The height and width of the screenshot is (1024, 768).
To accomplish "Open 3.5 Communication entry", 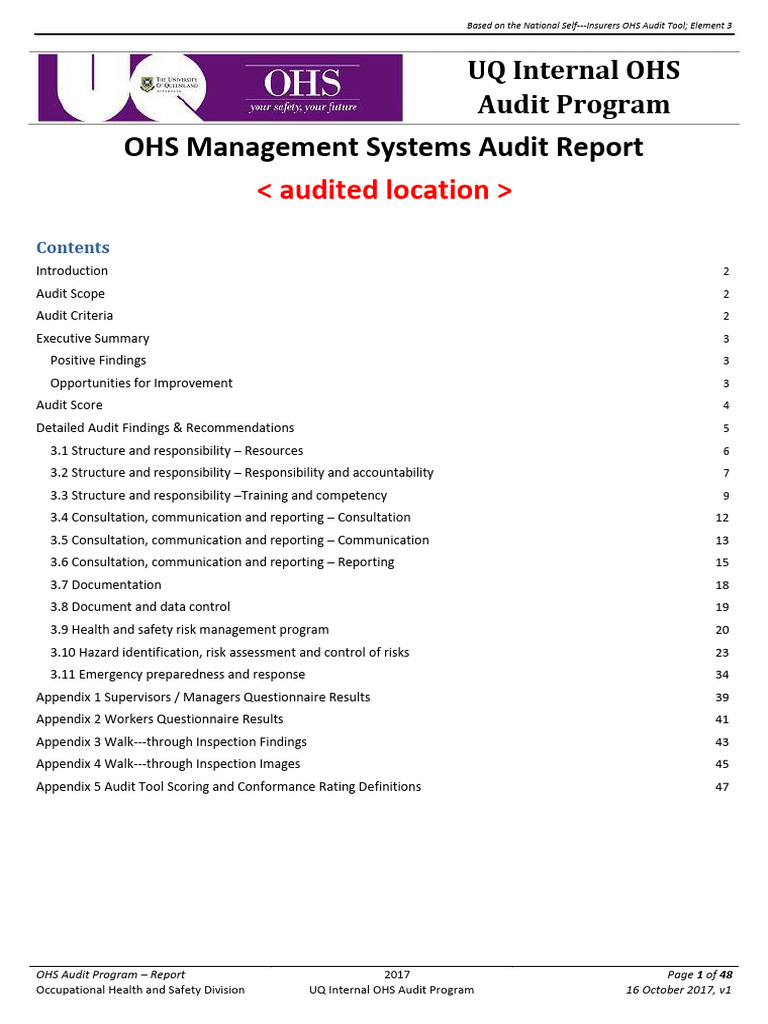I will [x=240, y=540].
